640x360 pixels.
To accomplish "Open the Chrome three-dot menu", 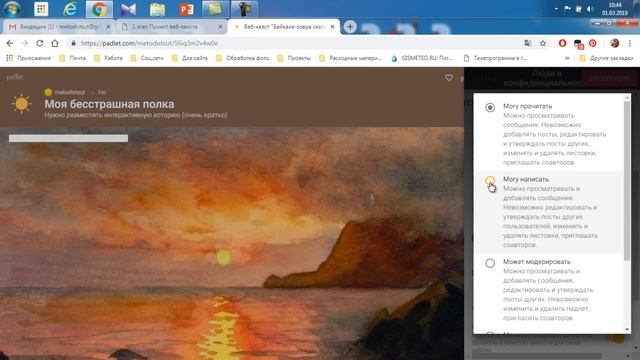I will pos(630,43).
